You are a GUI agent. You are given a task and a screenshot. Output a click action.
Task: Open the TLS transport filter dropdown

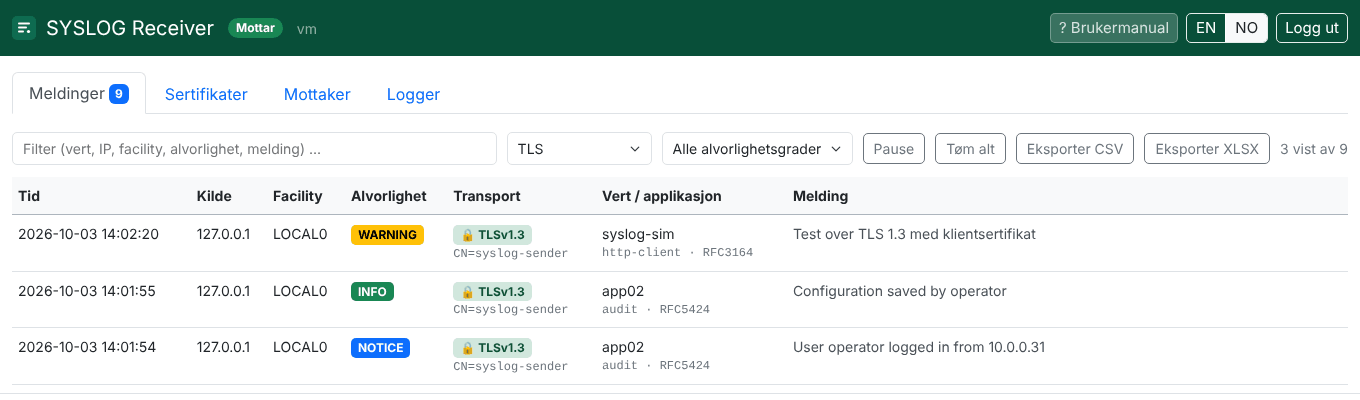[579, 149]
